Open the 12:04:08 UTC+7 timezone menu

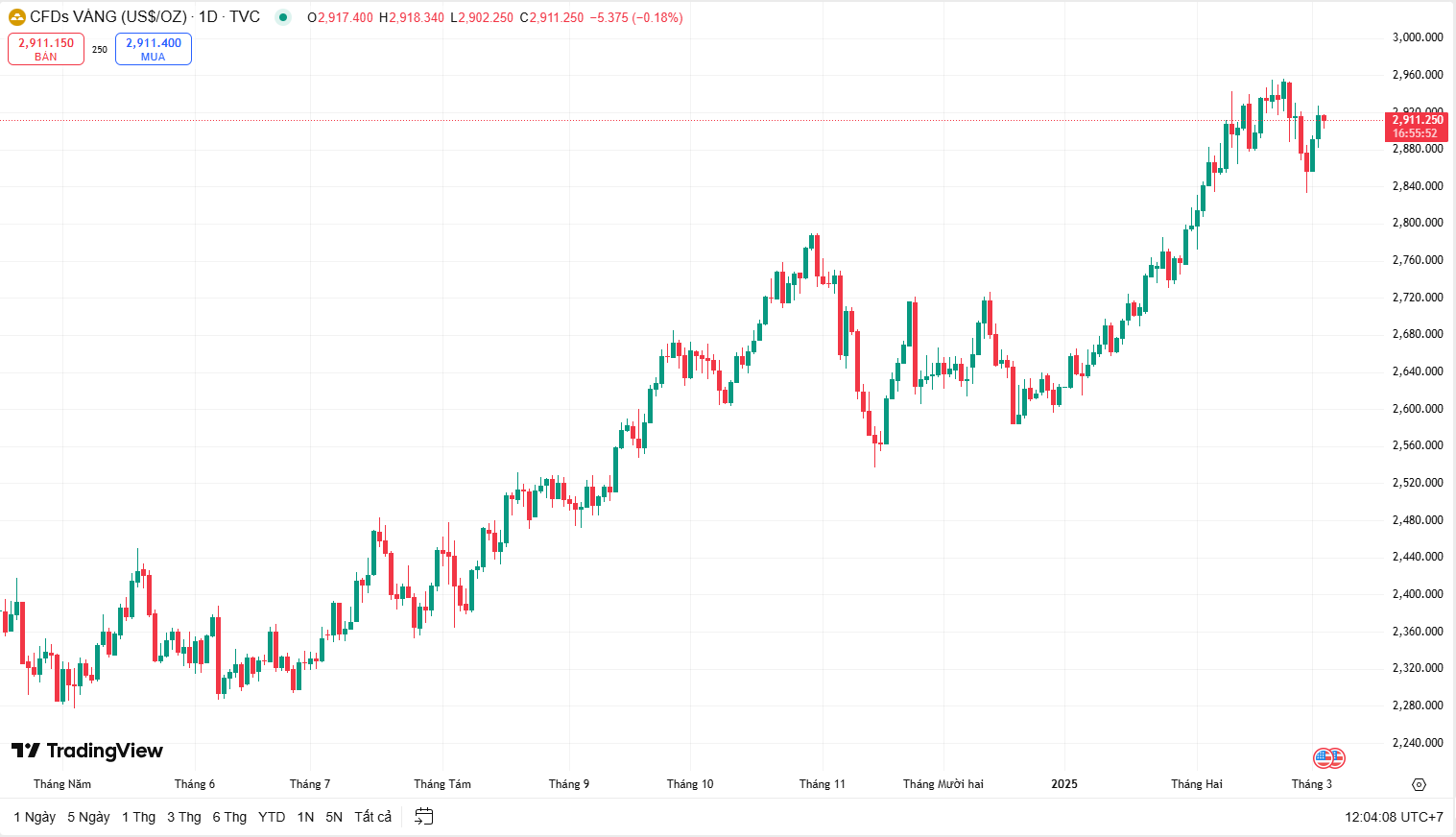(x=1393, y=817)
